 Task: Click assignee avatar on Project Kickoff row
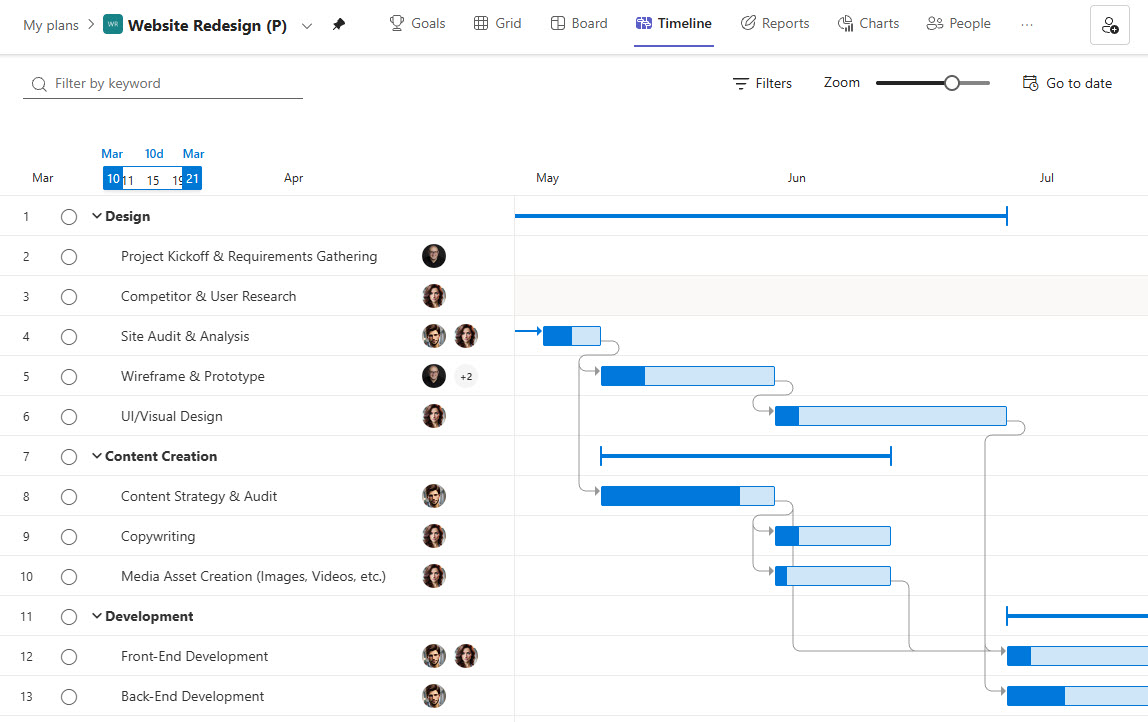[x=433, y=256]
